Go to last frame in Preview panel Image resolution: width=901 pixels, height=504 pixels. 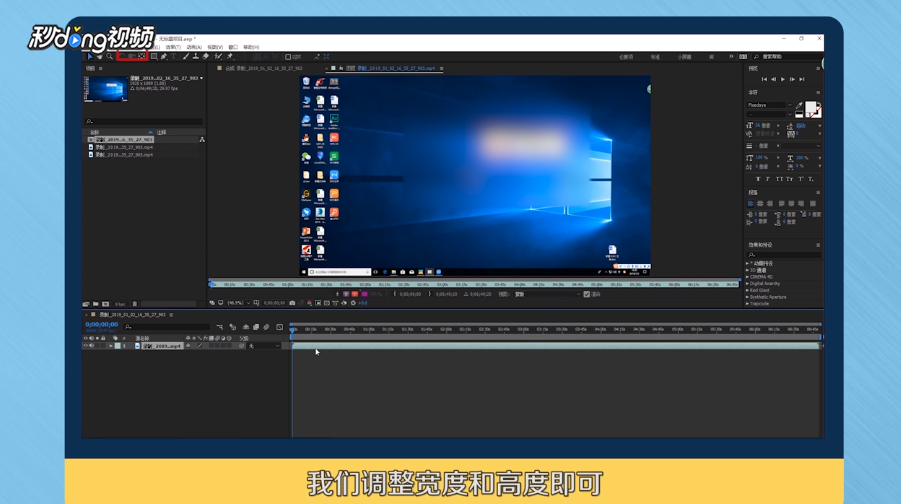pyautogui.click(x=802, y=79)
